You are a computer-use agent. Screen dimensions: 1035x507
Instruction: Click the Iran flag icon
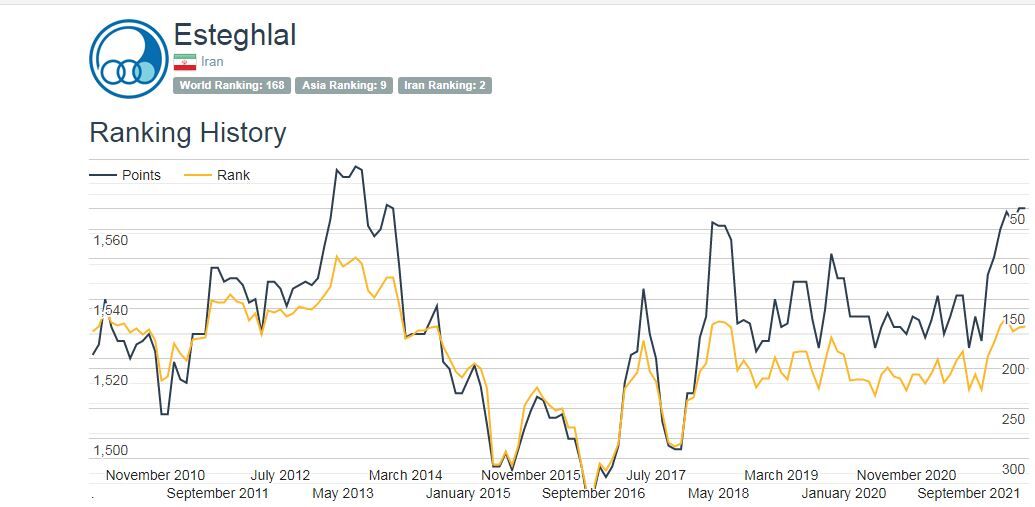(x=184, y=62)
